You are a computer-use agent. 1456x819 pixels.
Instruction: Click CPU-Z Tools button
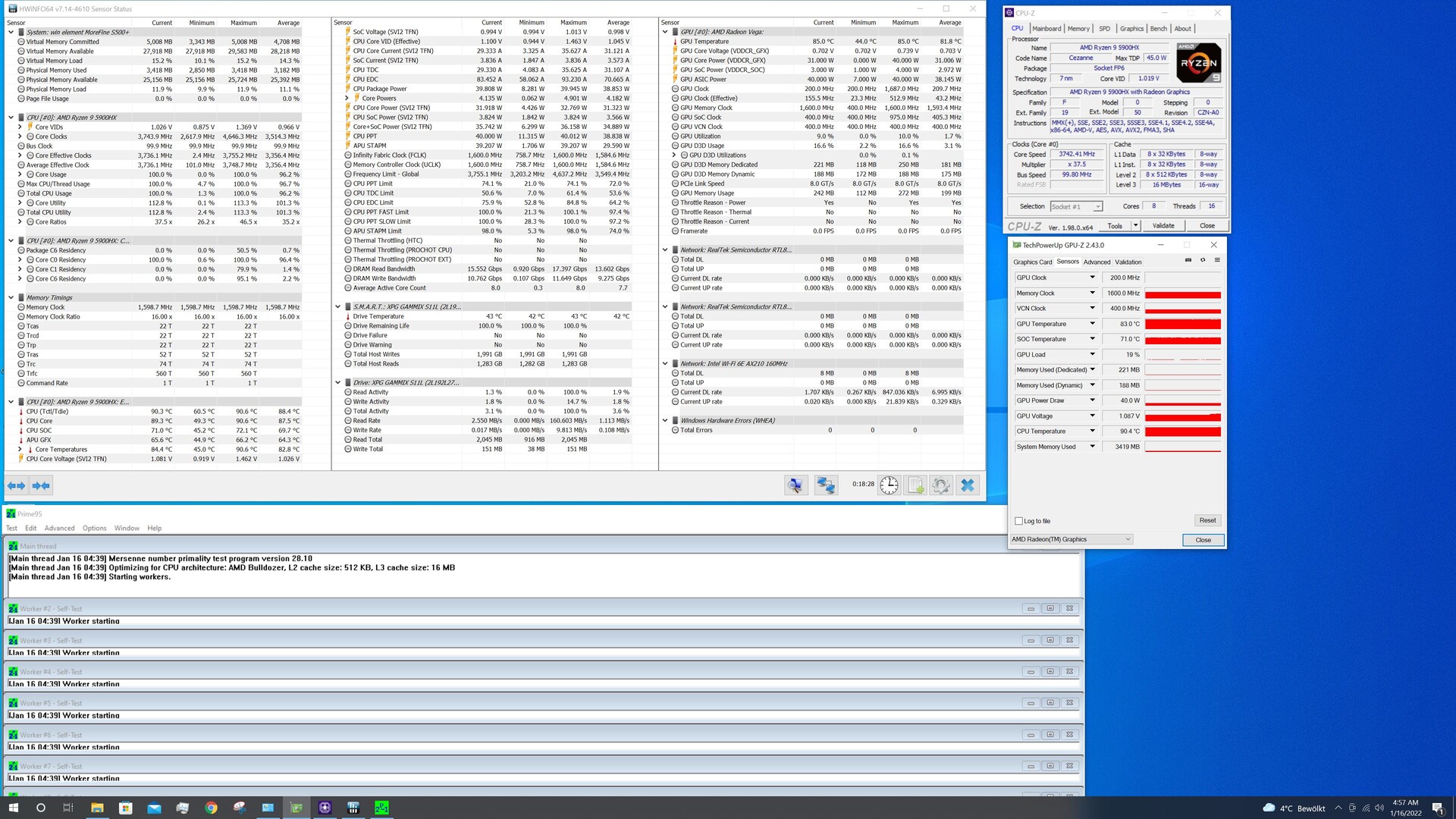[x=1114, y=226]
